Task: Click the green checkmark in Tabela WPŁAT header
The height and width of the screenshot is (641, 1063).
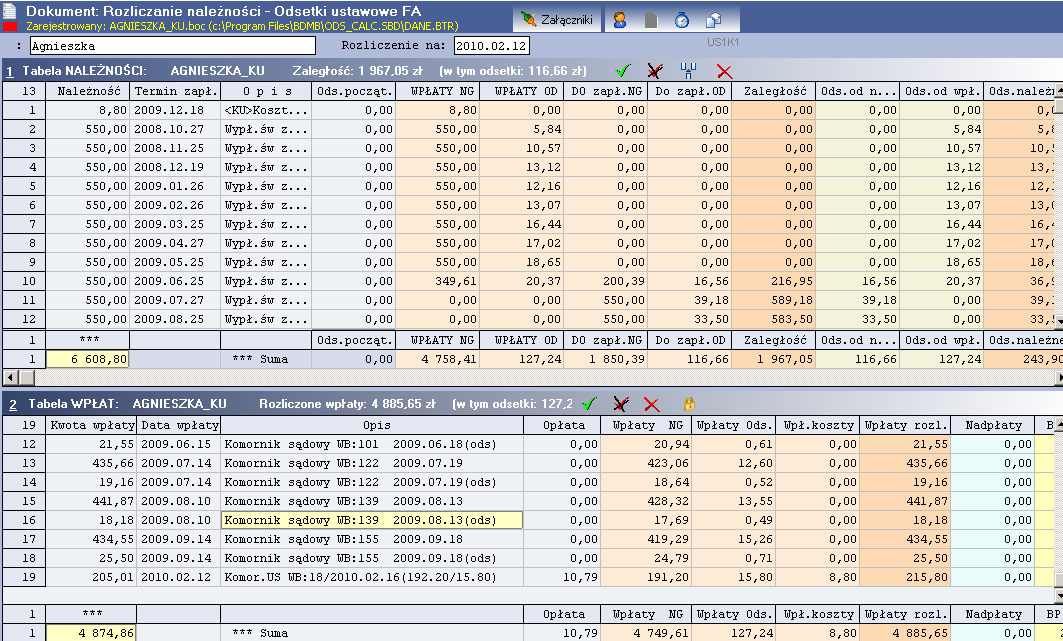Action: (589, 404)
